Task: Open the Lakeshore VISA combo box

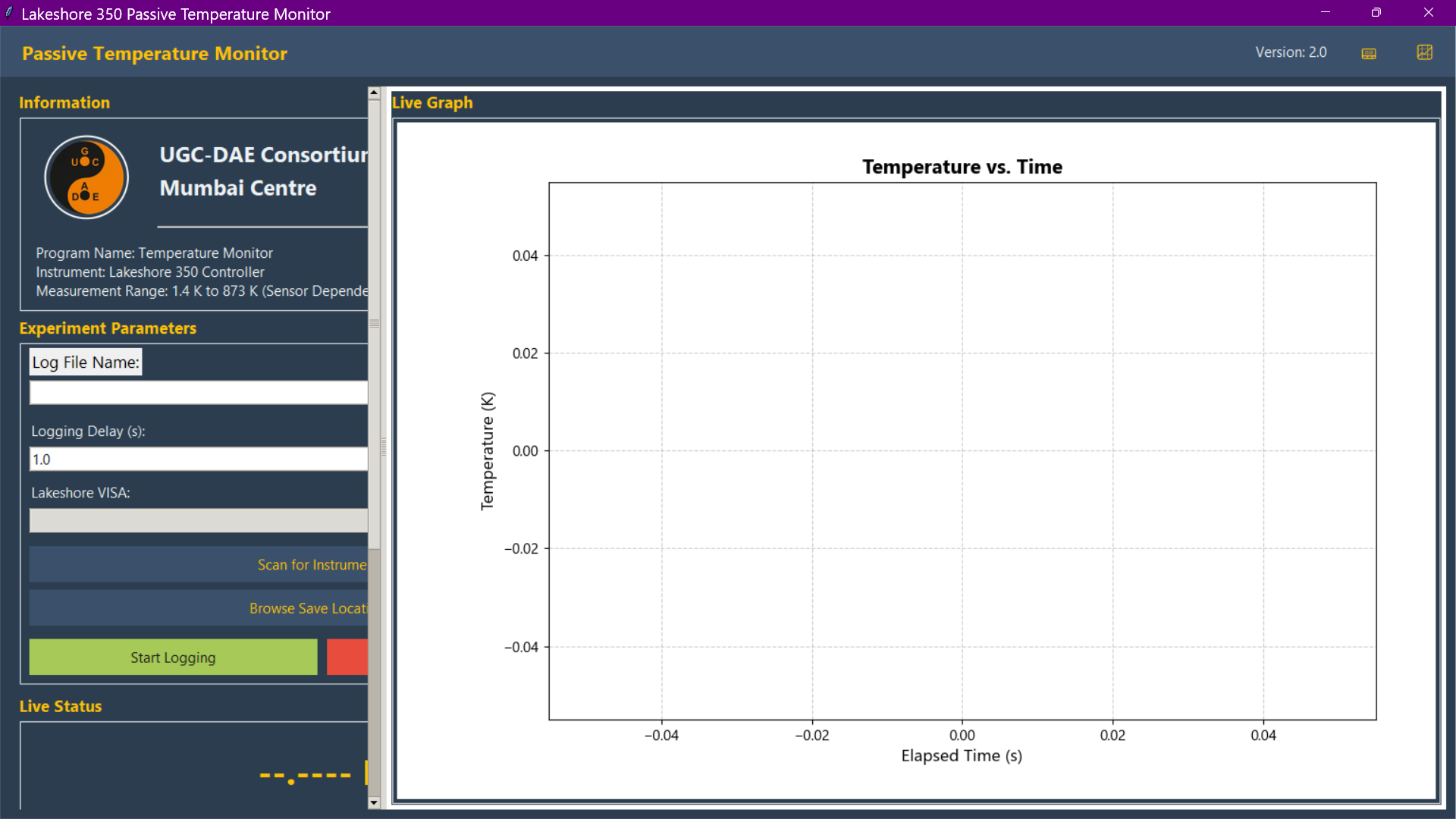Action: [199, 520]
